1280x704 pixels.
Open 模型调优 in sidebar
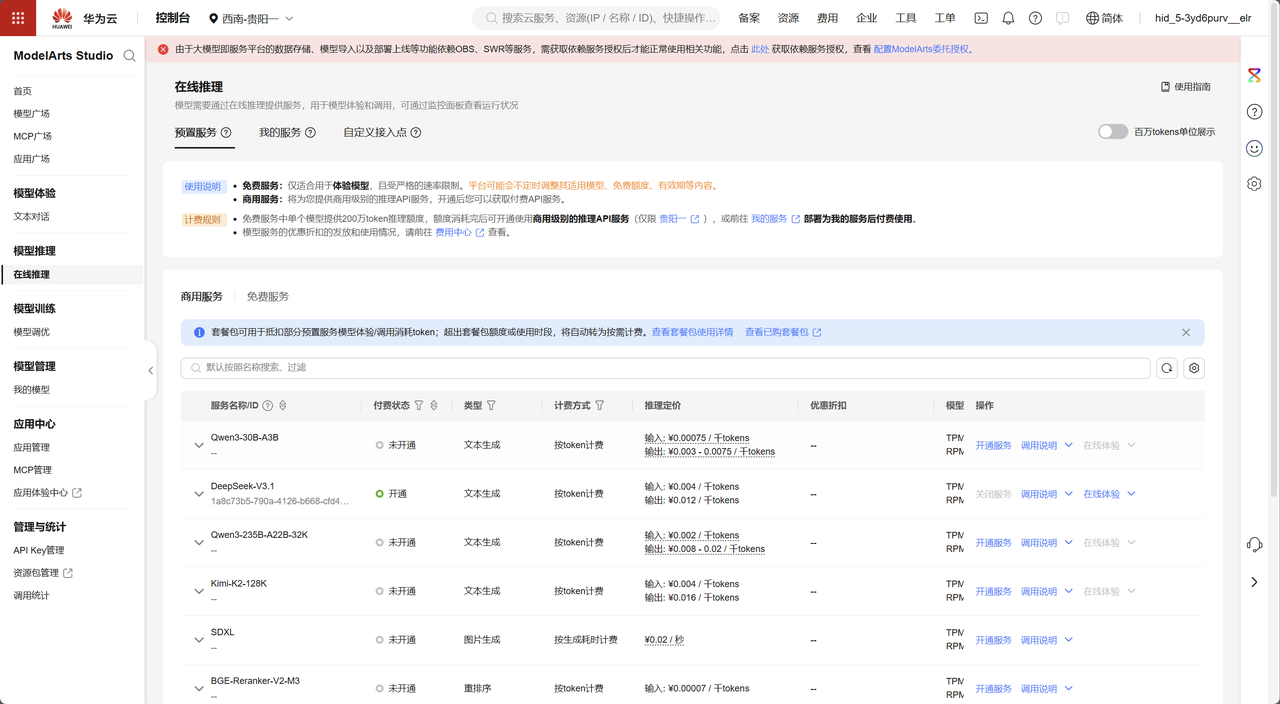tap(31, 332)
